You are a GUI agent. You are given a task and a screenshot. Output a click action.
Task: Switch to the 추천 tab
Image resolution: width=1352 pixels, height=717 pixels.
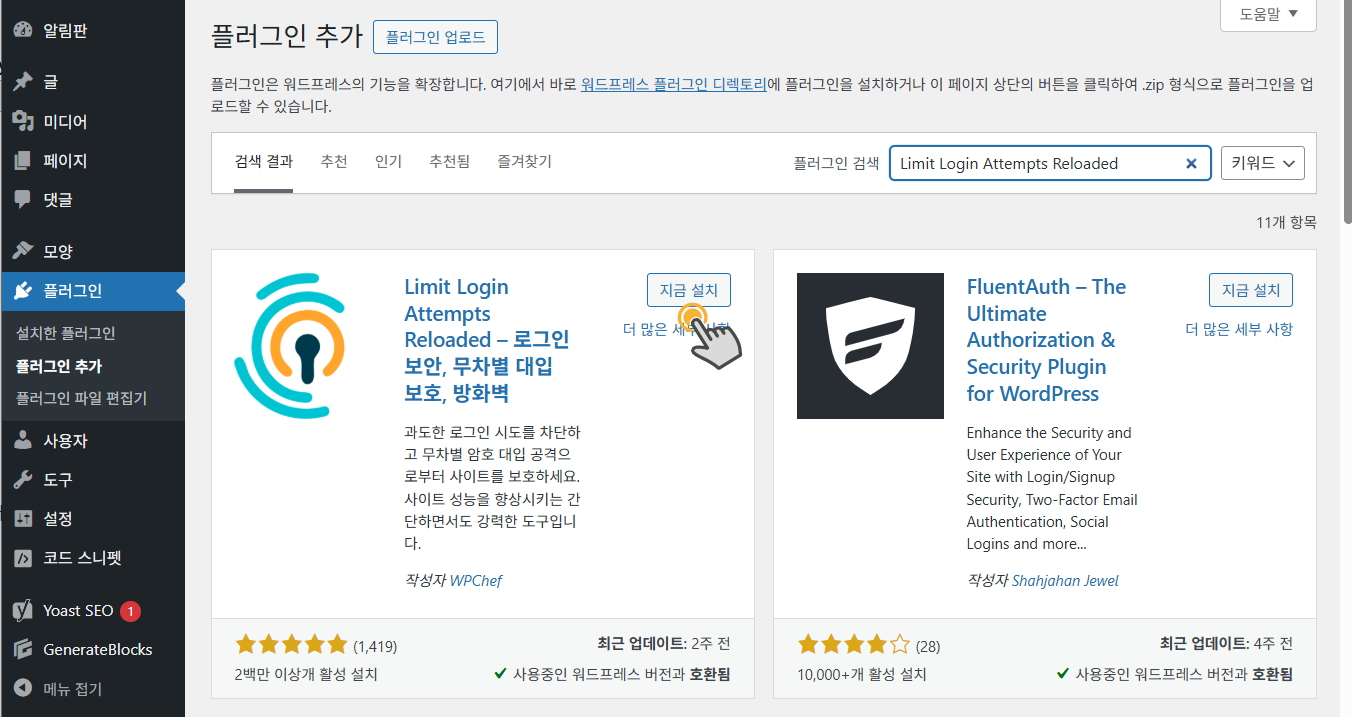(x=334, y=161)
